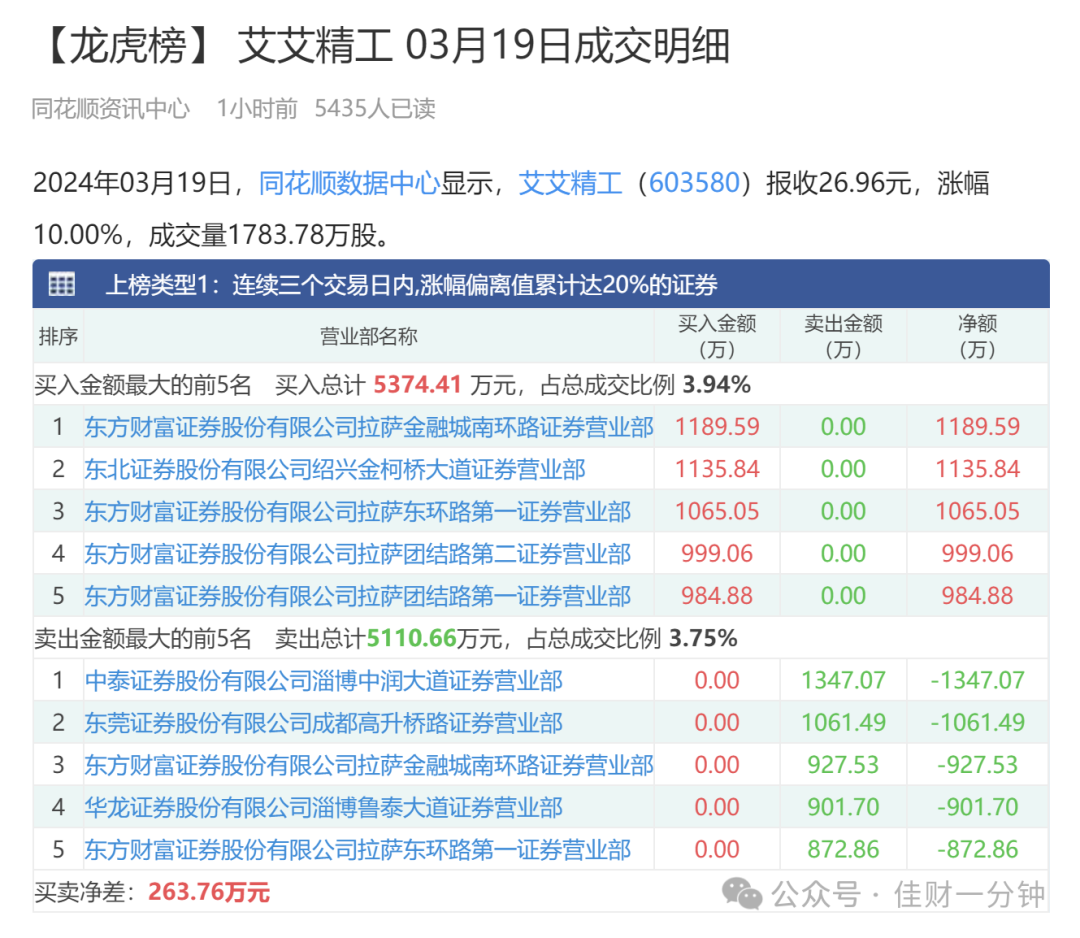Image resolution: width=1080 pixels, height=938 pixels.
Task: Click net amount 984.88 in 净额 column
Action: 977,596
